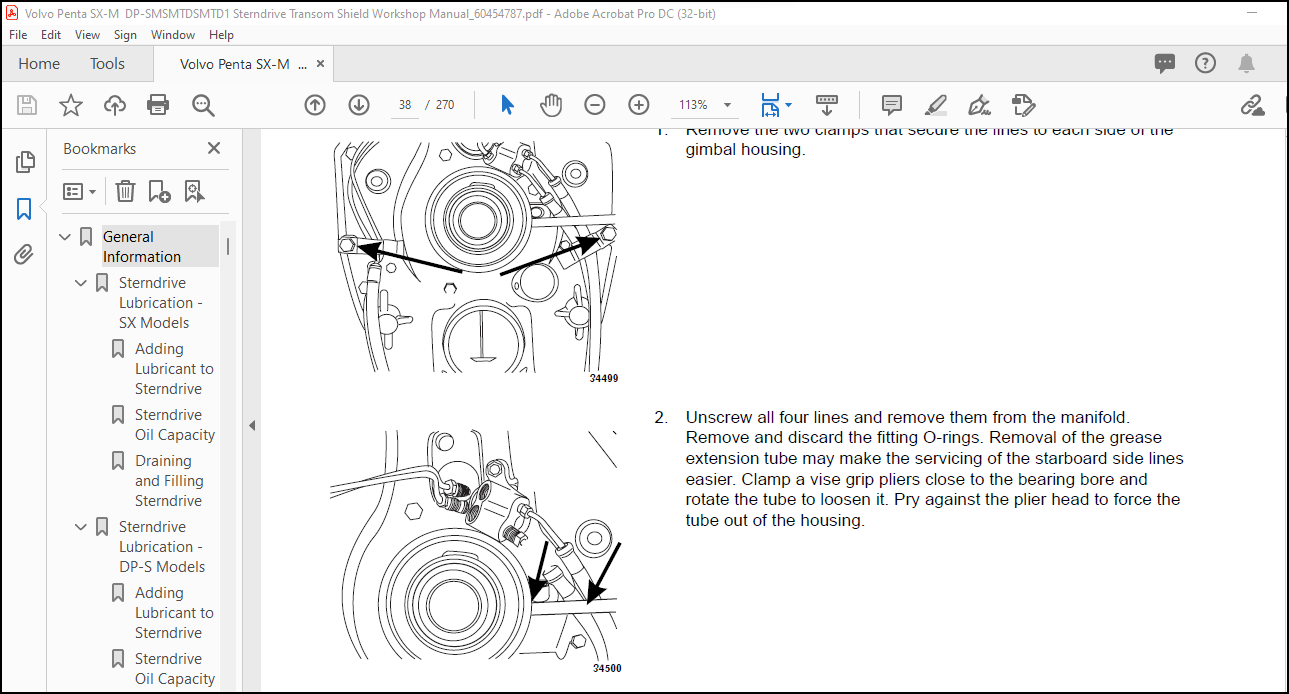
Task: Find the current bookmark
Action: tap(193, 191)
